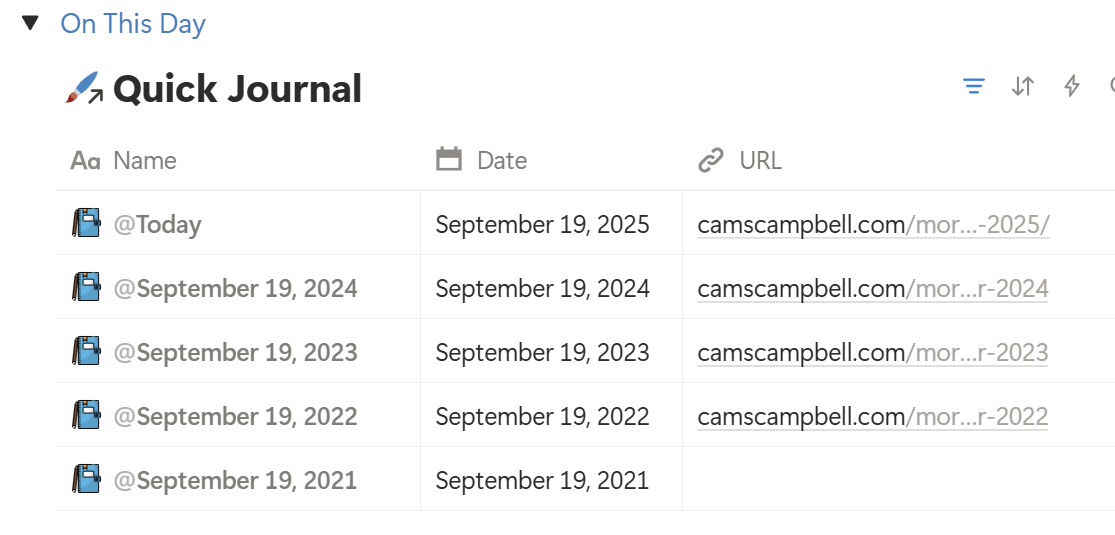Screen dimensions: 1115x535
Task: Click the empty URL cell for 2021 entry
Action: click(x=897, y=480)
